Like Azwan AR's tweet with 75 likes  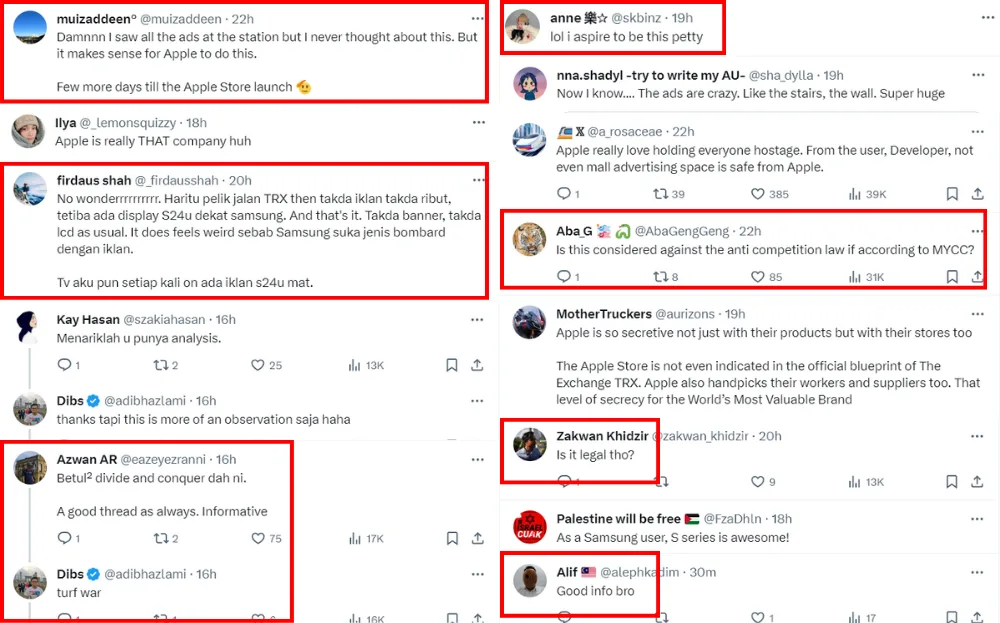pyautogui.click(x=258, y=538)
